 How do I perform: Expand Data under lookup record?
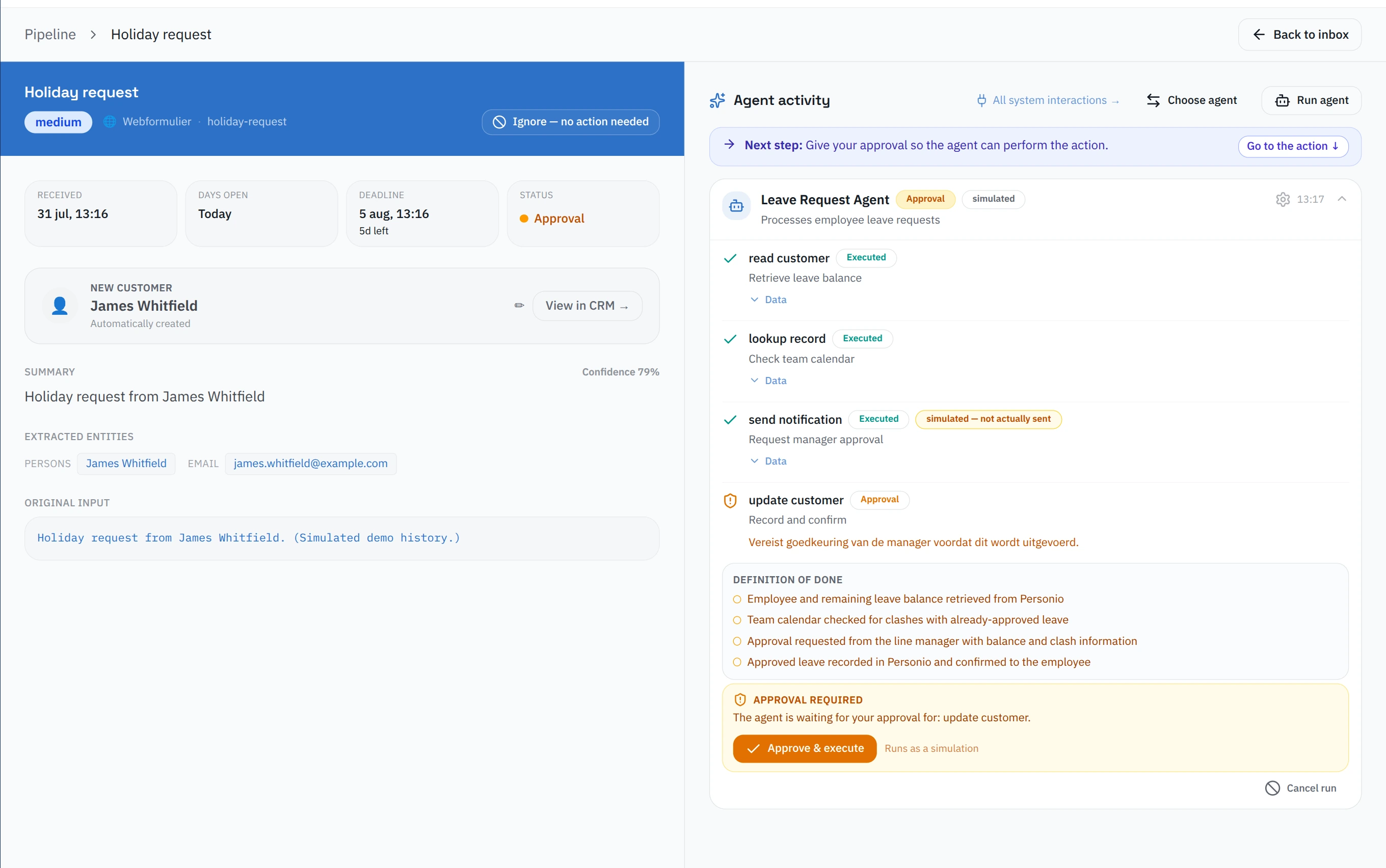768,381
